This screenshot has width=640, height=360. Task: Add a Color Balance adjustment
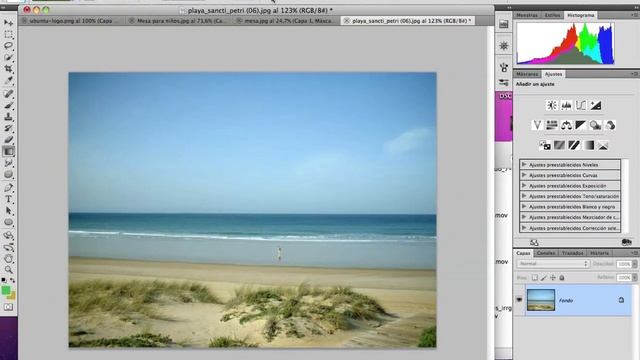[566, 125]
